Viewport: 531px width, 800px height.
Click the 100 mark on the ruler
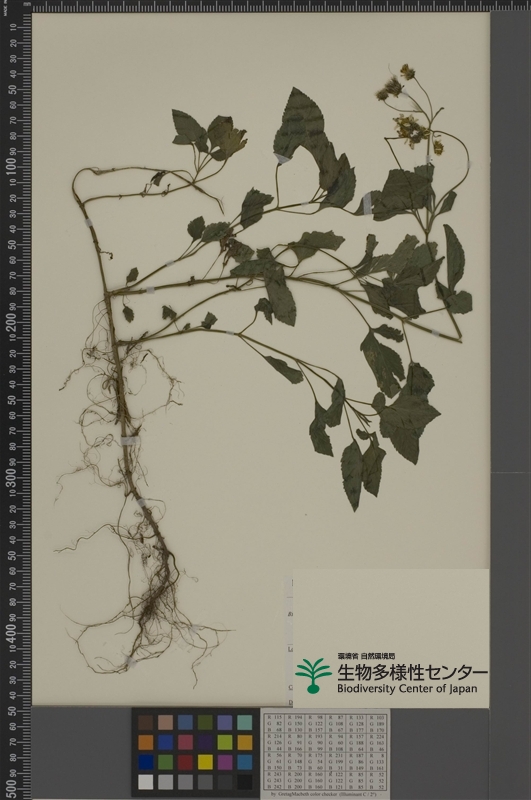13,168
